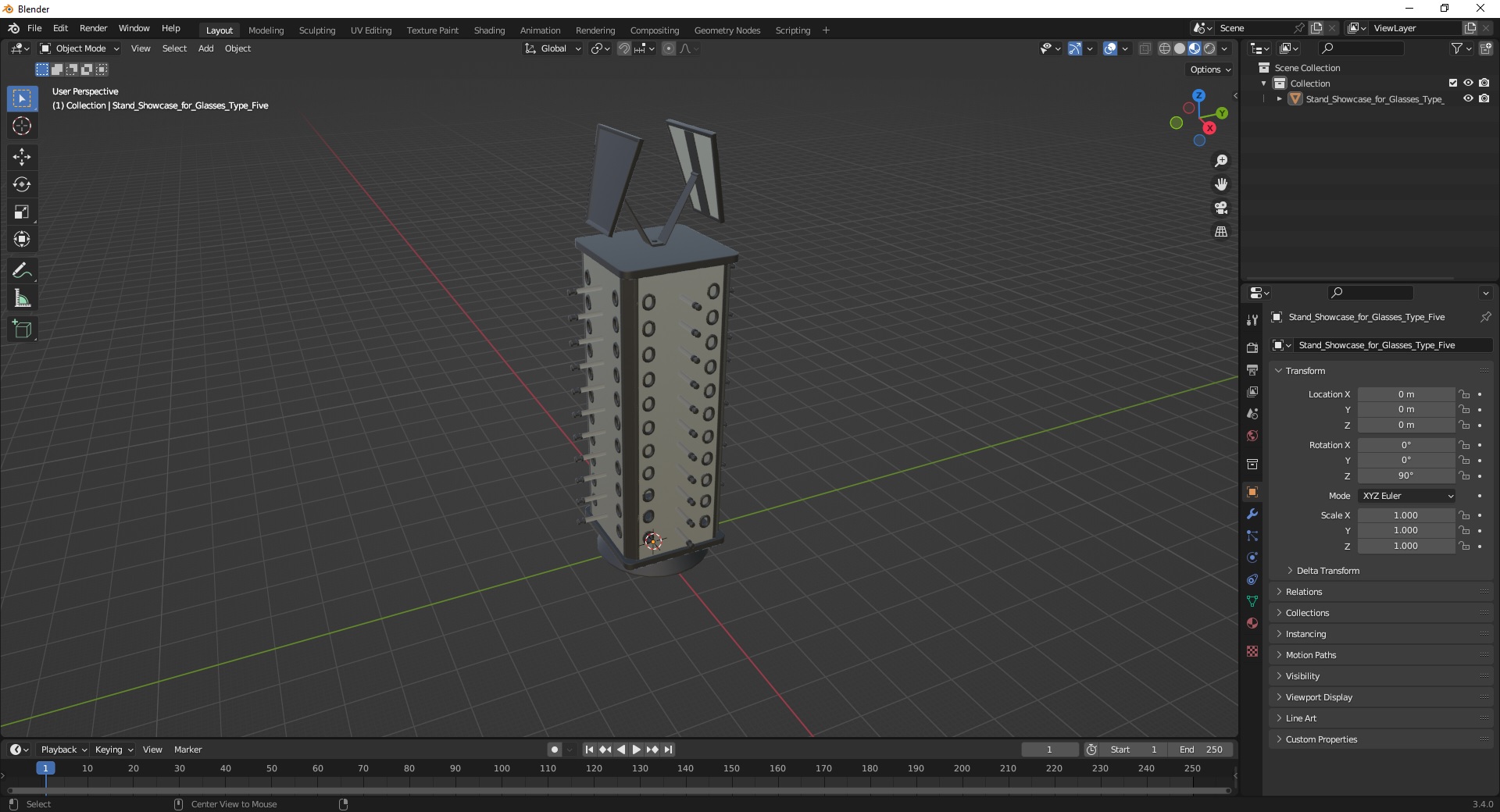Expand the Delta Transform panel
This screenshot has height=812, width=1500.
pyautogui.click(x=1327, y=571)
